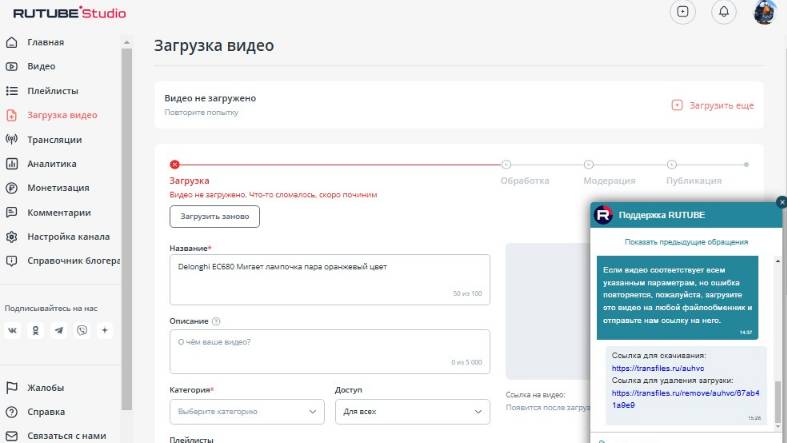Open the notifications bell
Viewport: 787px width, 443px height.
(724, 12)
